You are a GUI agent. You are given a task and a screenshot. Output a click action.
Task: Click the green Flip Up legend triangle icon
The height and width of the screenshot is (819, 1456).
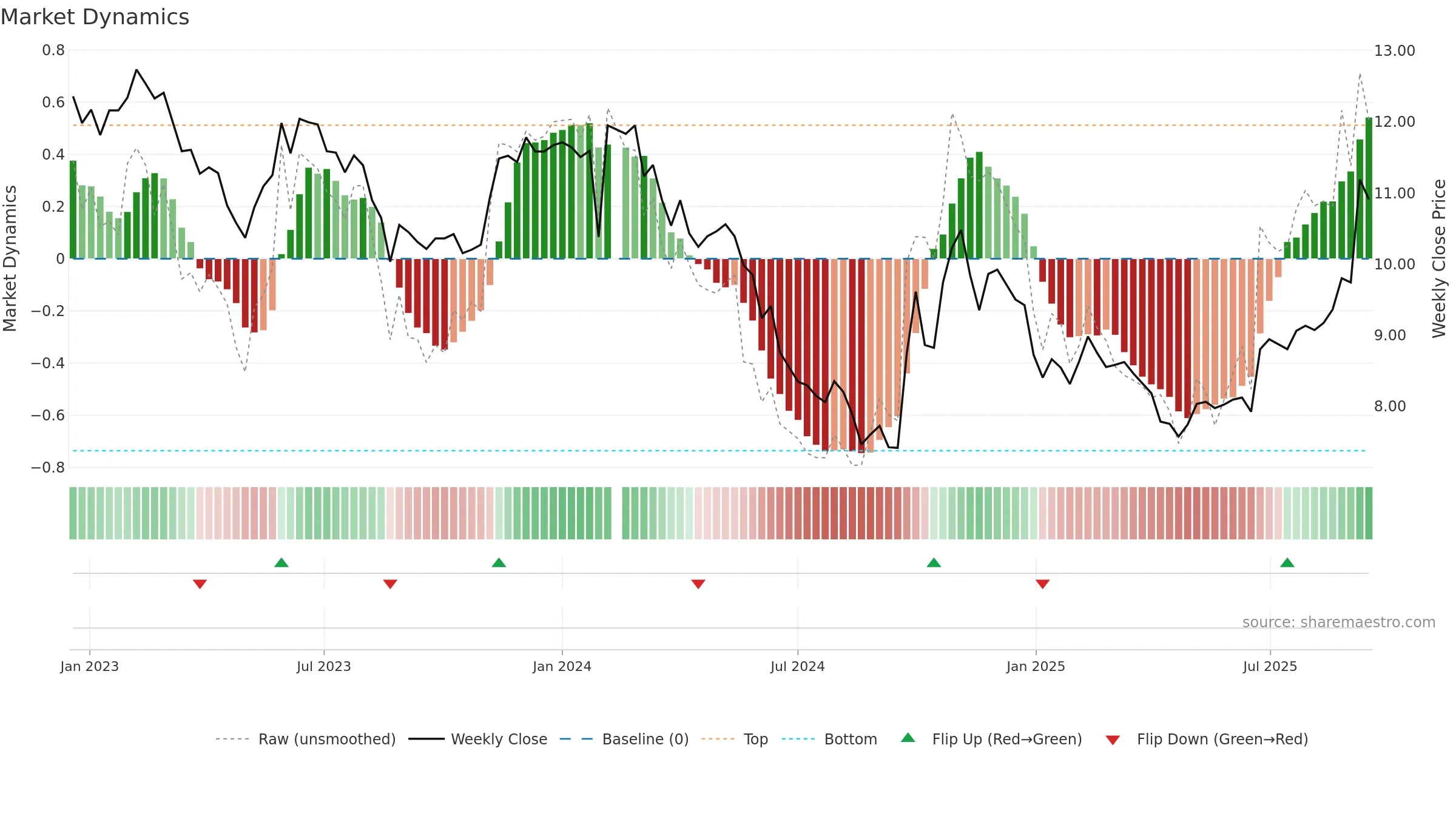click(x=908, y=738)
